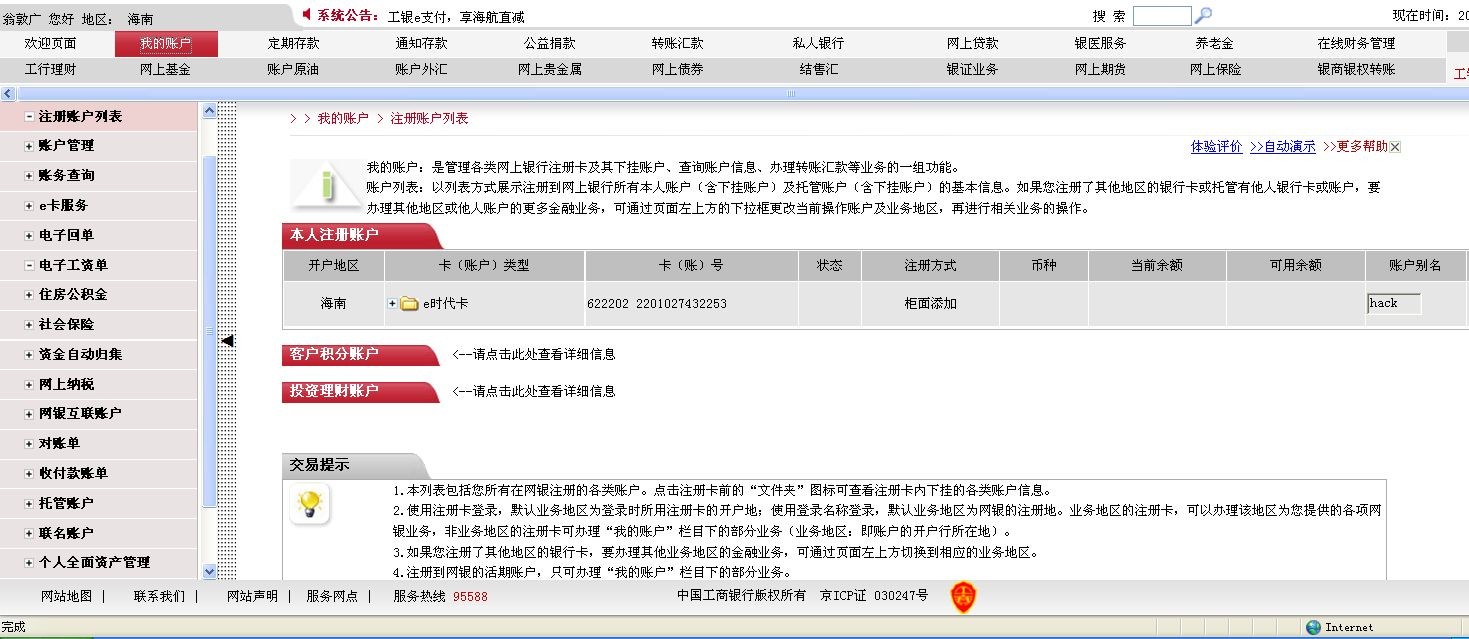Screen dimensions: 1469x639
Task: Click the sidebar collapse black arrow
Action: [227, 341]
